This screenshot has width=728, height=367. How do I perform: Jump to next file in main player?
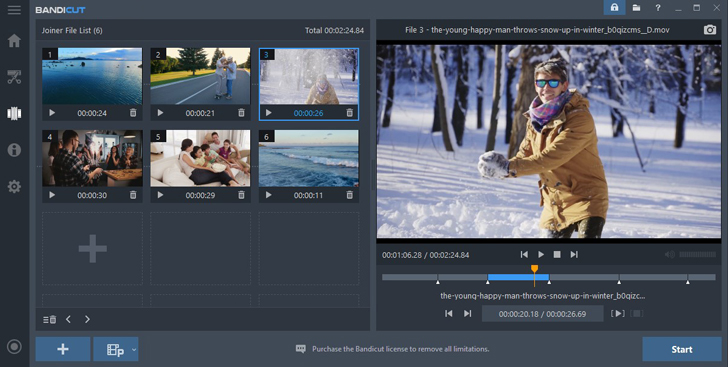574,254
